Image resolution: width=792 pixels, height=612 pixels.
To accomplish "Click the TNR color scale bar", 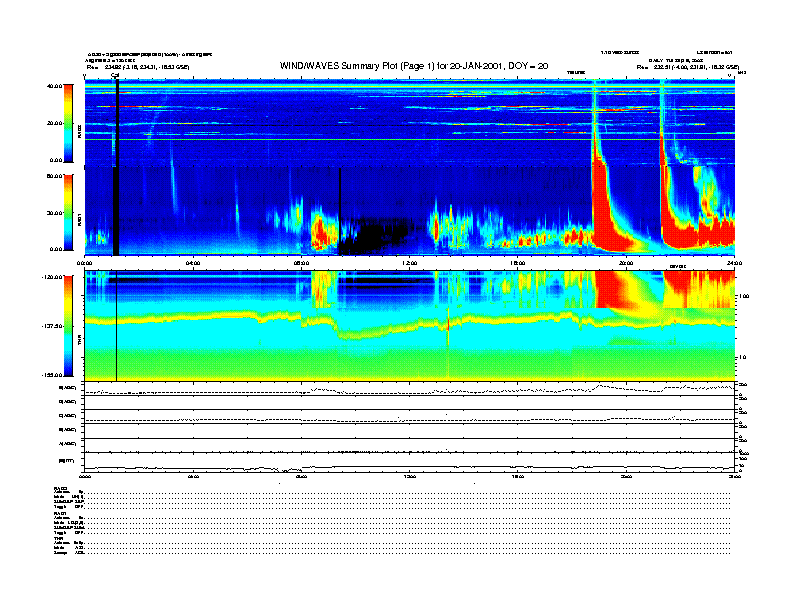I will click(x=68, y=326).
